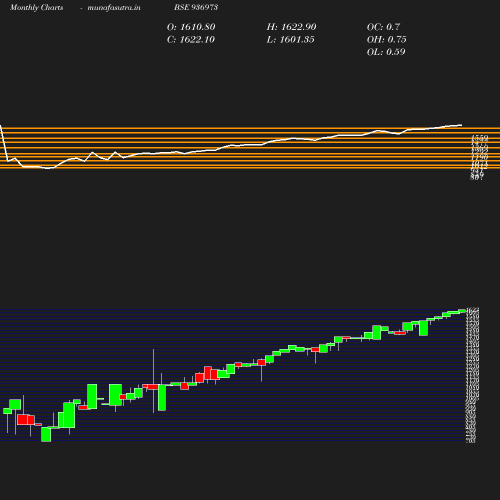Click the tallest-wick candlestick in the chart
The image size is (500, 500).
(x=153, y=387)
